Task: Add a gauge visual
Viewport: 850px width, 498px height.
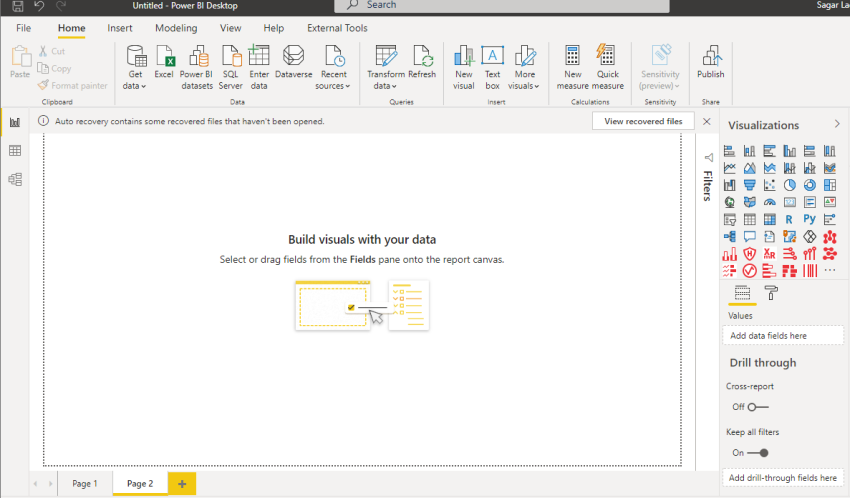Action: (770, 202)
